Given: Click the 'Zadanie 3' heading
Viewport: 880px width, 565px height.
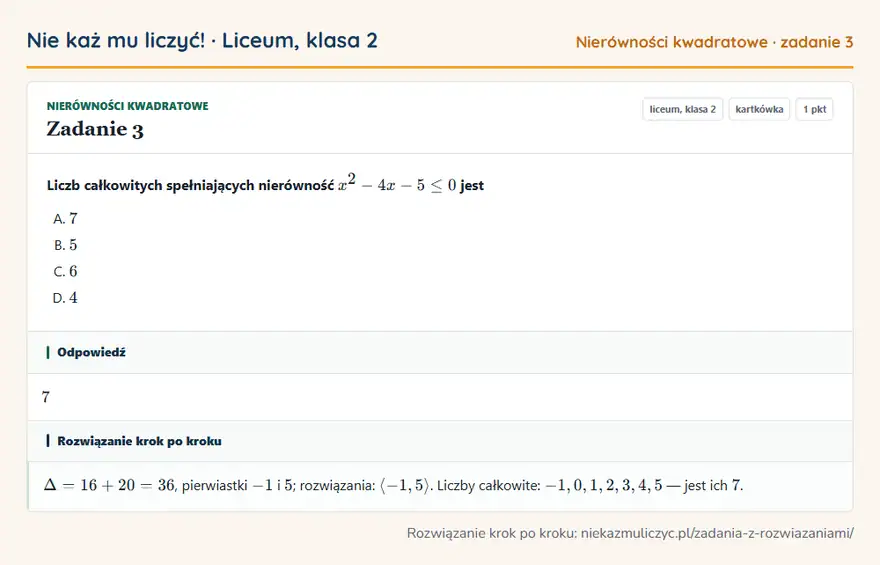Looking at the screenshot, I should 95,129.
